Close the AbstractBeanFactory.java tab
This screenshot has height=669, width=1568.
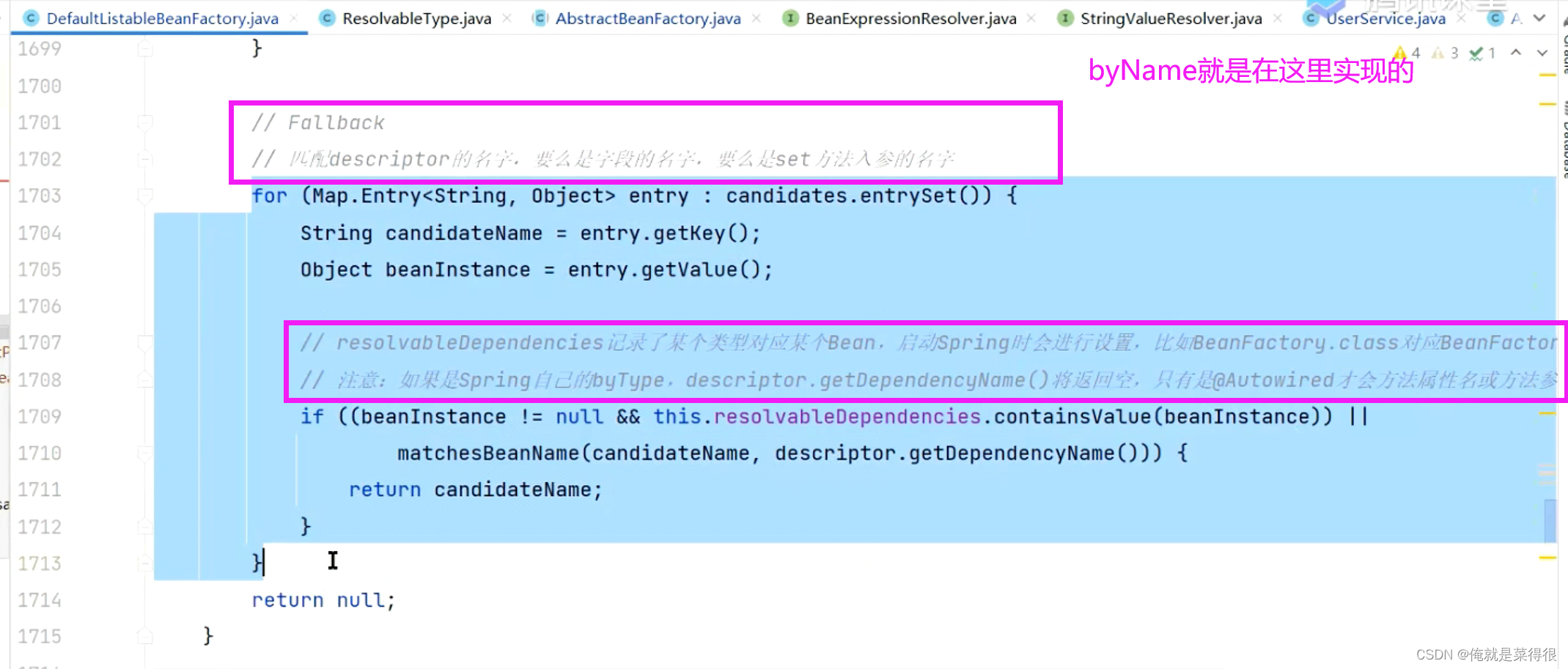click(757, 18)
